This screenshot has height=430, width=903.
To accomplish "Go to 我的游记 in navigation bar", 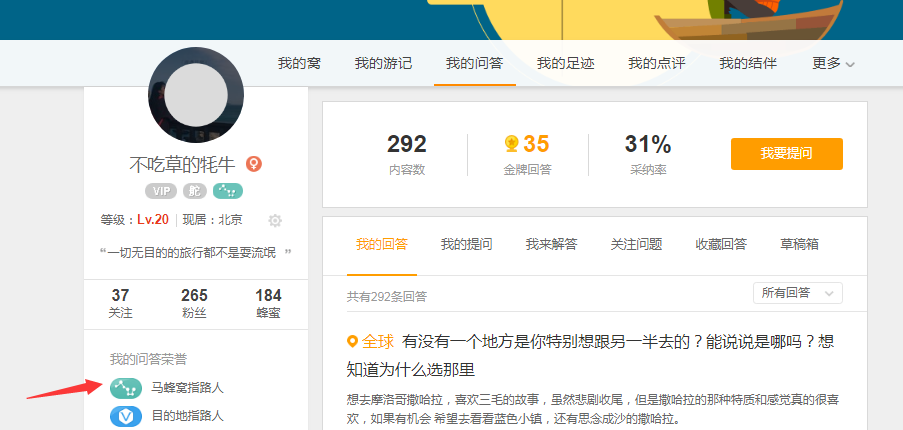I will [x=383, y=63].
